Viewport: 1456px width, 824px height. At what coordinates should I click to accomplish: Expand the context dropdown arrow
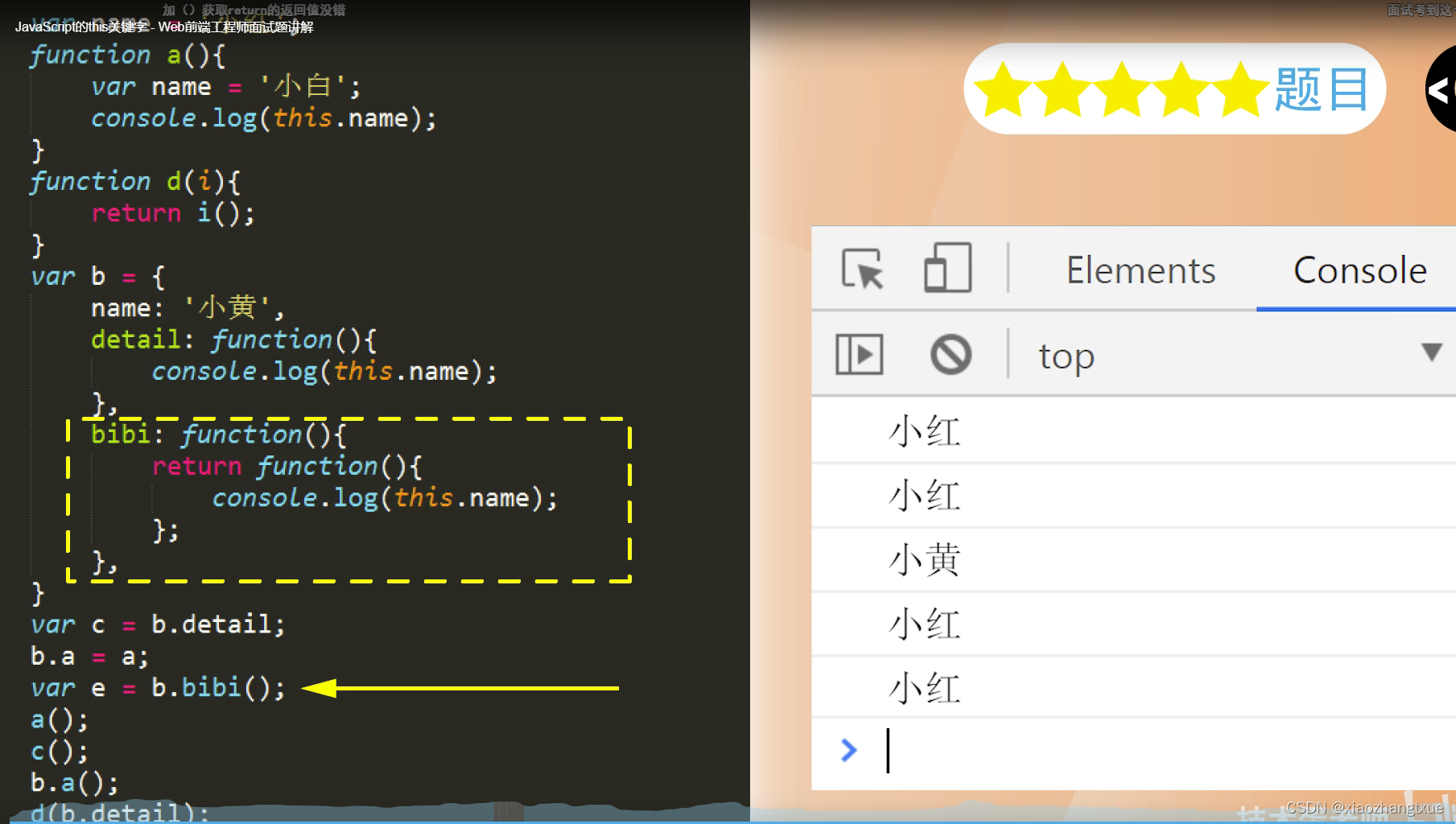pyautogui.click(x=1431, y=352)
